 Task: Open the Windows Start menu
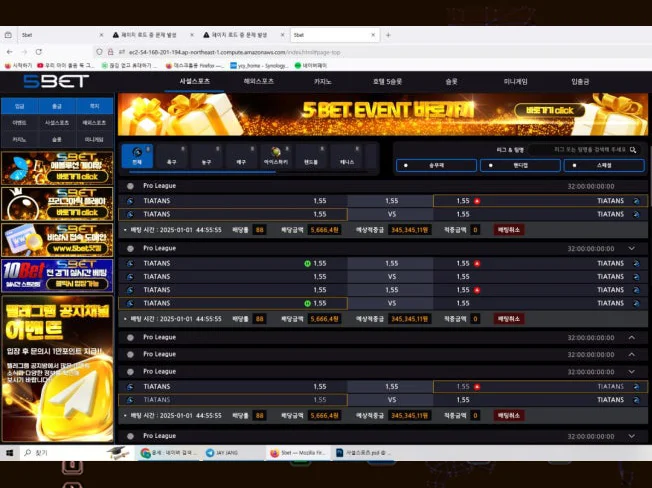pos(10,453)
